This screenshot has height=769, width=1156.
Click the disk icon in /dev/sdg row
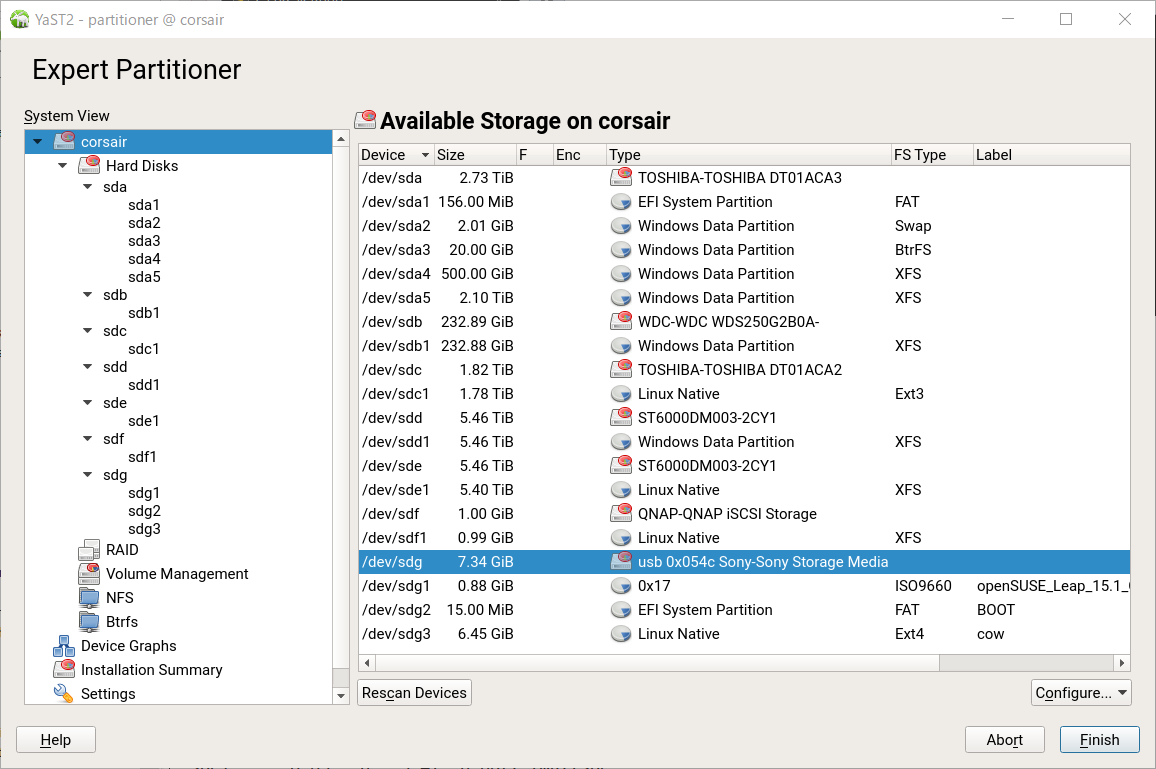(x=621, y=561)
